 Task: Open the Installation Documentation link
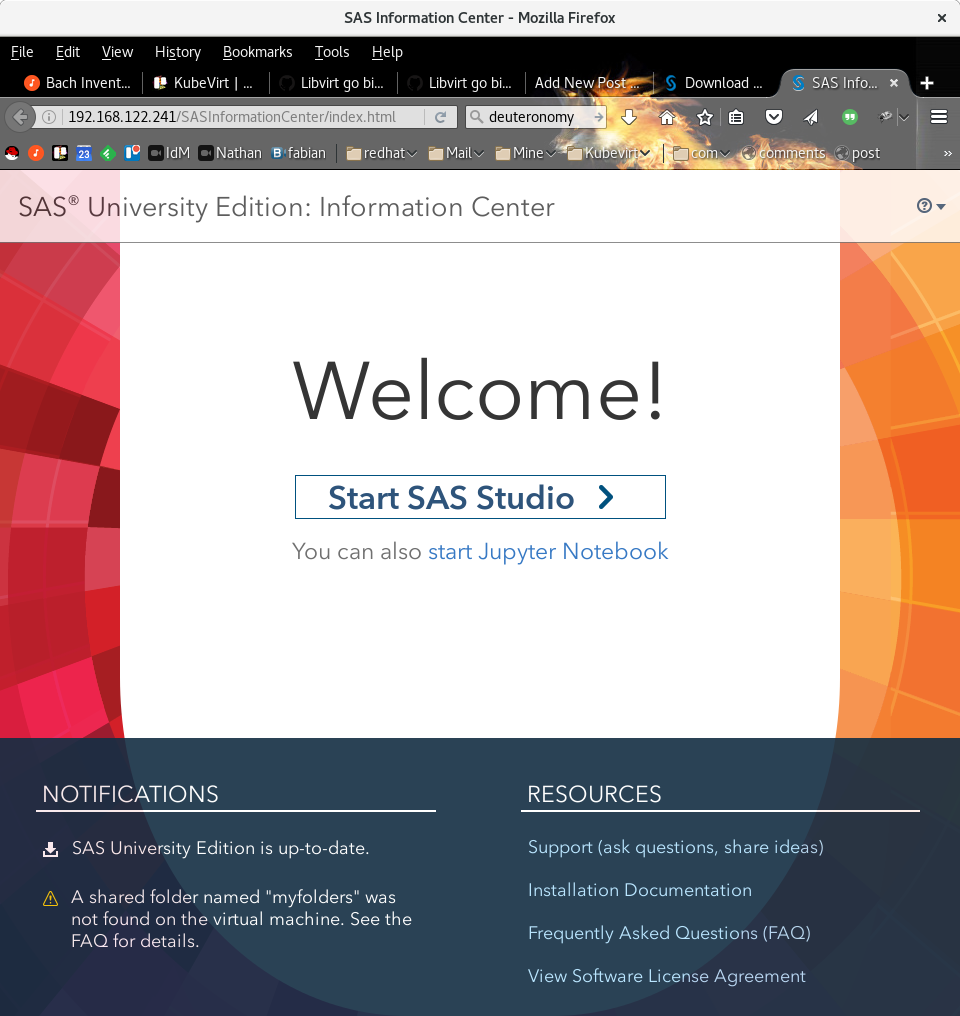pyautogui.click(x=640, y=890)
